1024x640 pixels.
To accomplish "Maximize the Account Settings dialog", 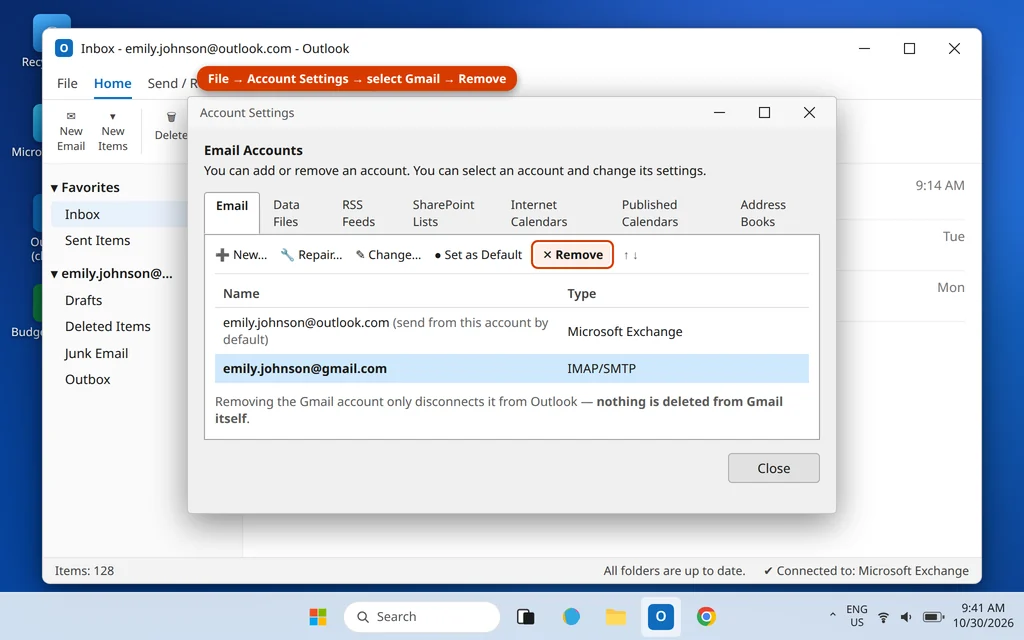I will 764,112.
